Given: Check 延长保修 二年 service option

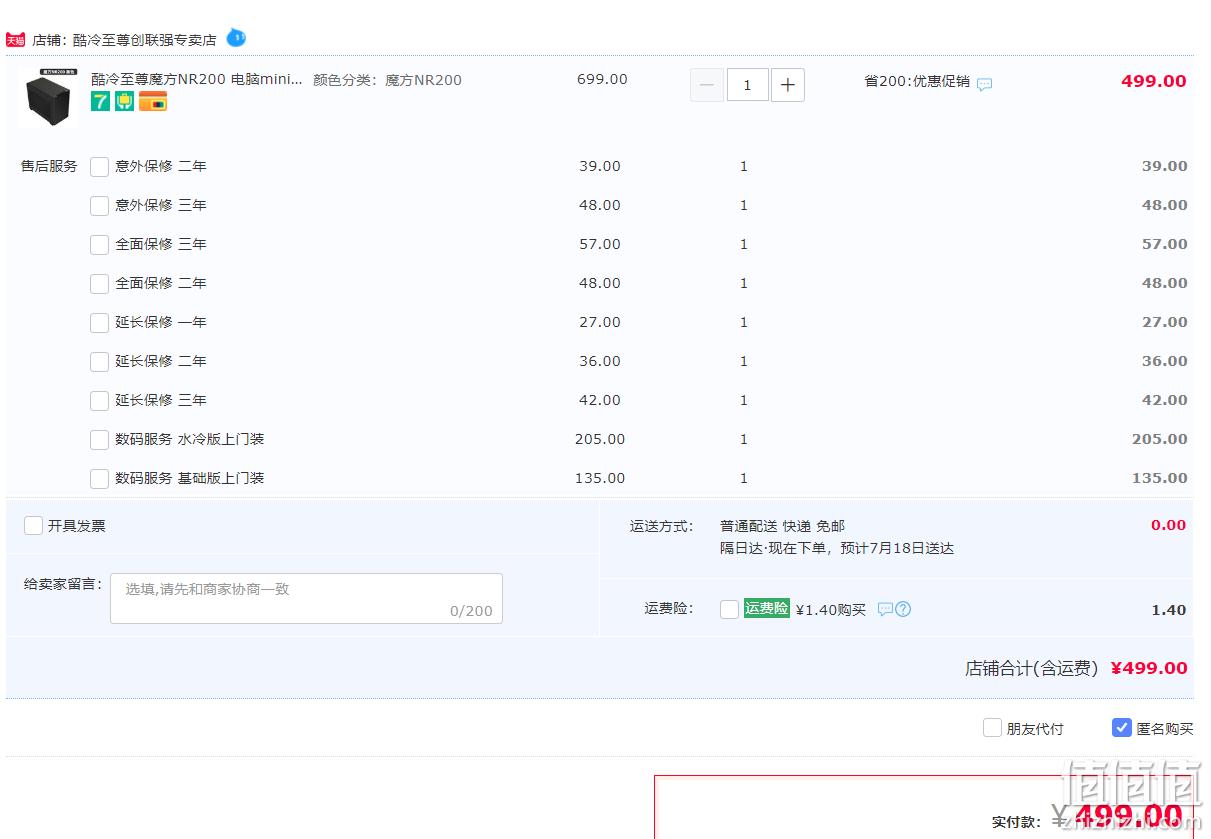Looking at the screenshot, I should 99,362.
